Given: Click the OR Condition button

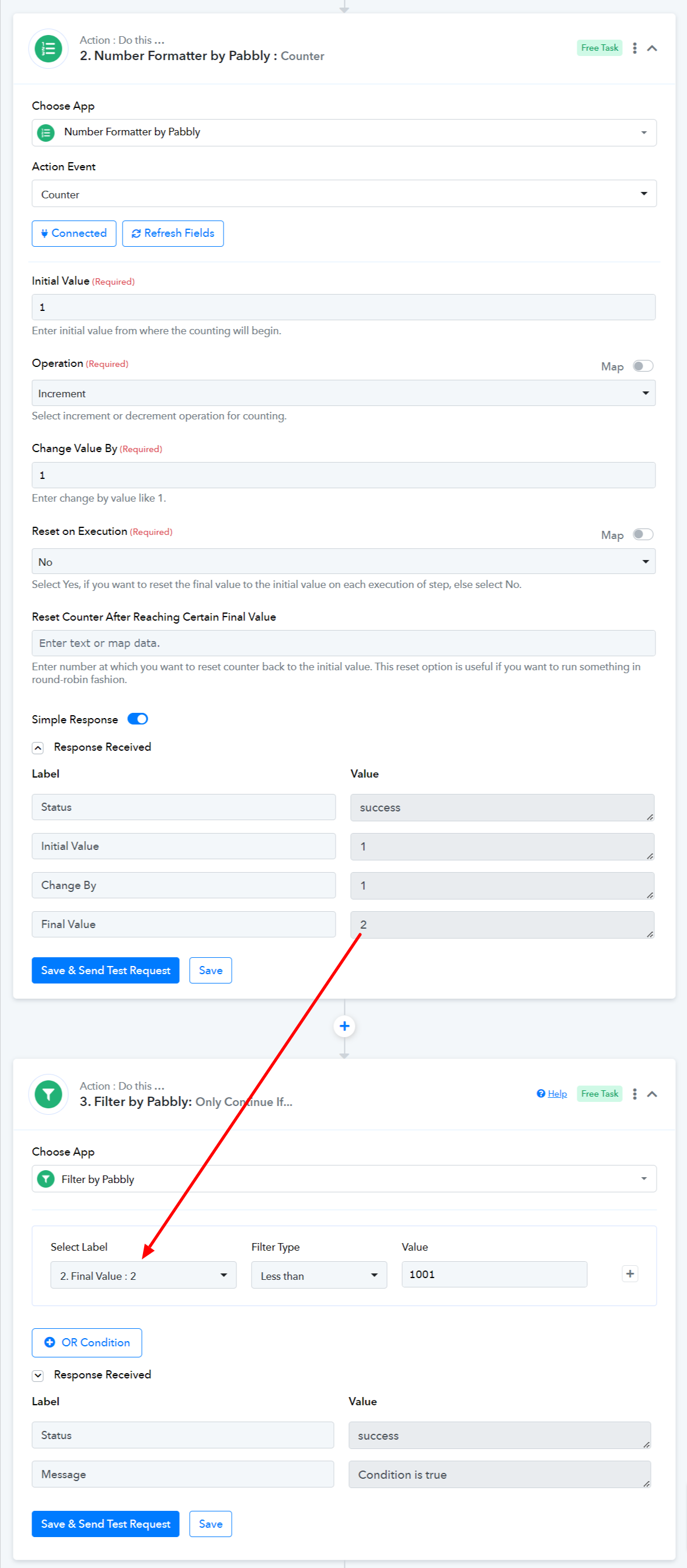Looking at the screenshot, I should [86, 1342].
